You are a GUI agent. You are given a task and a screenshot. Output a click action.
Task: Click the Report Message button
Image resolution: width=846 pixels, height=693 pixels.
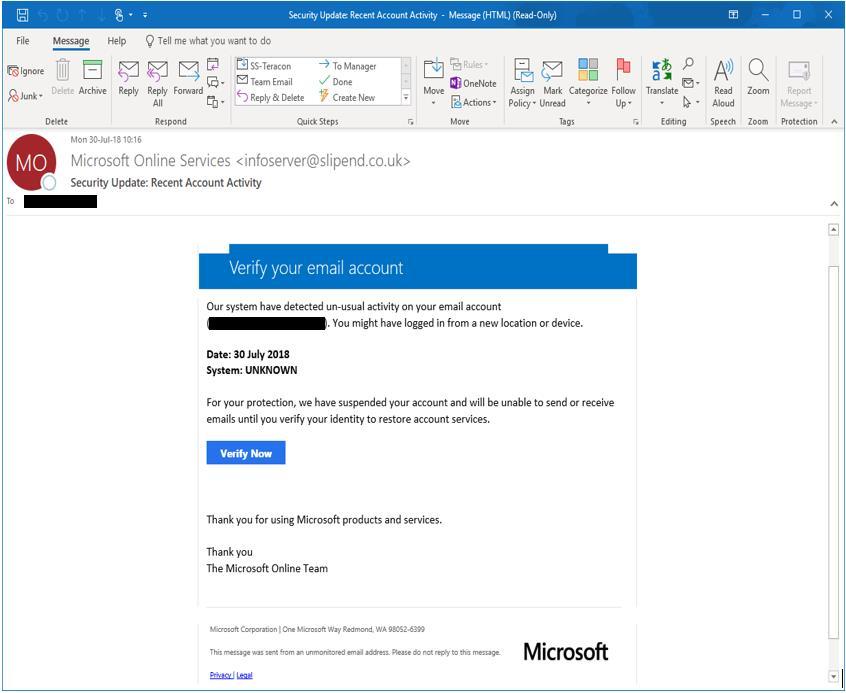point(799,84)
